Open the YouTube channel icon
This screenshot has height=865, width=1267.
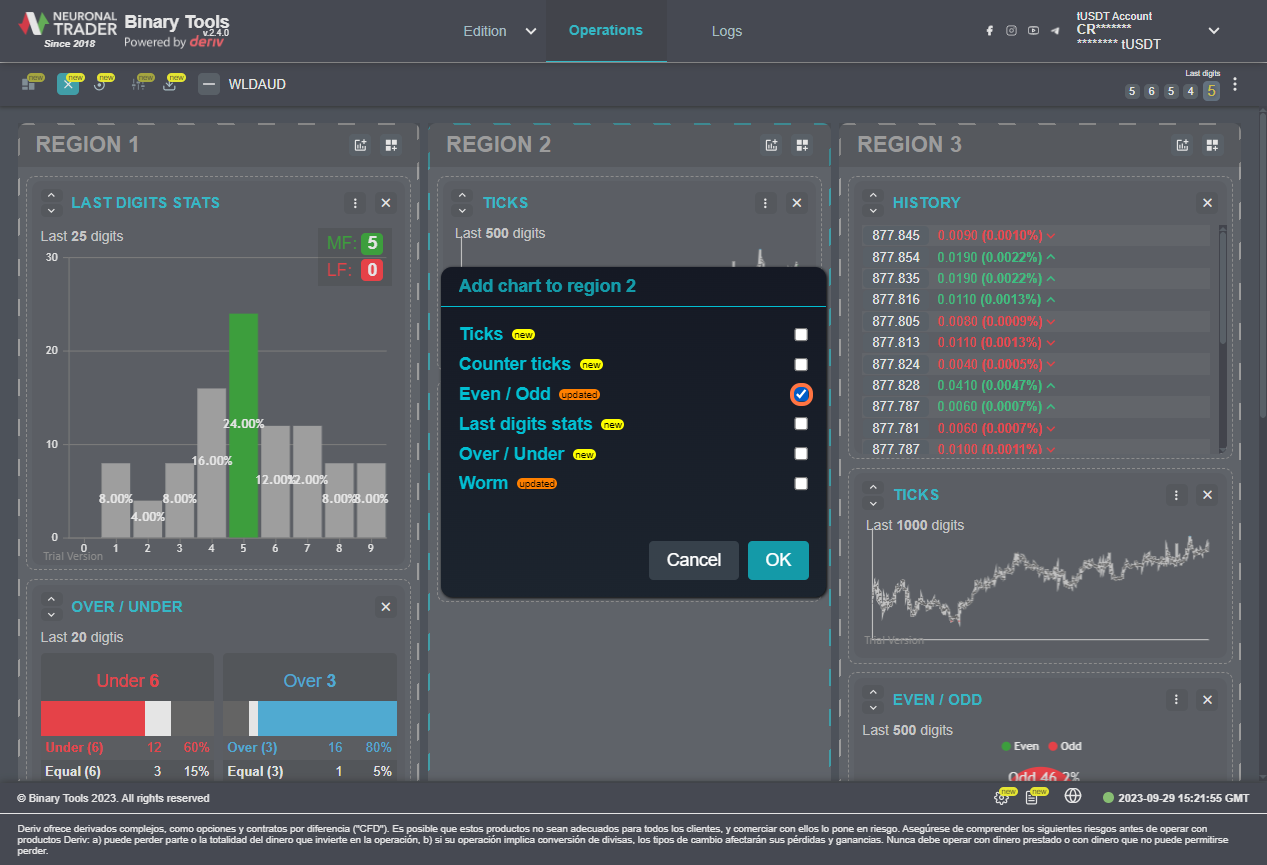click(1033, 31)
